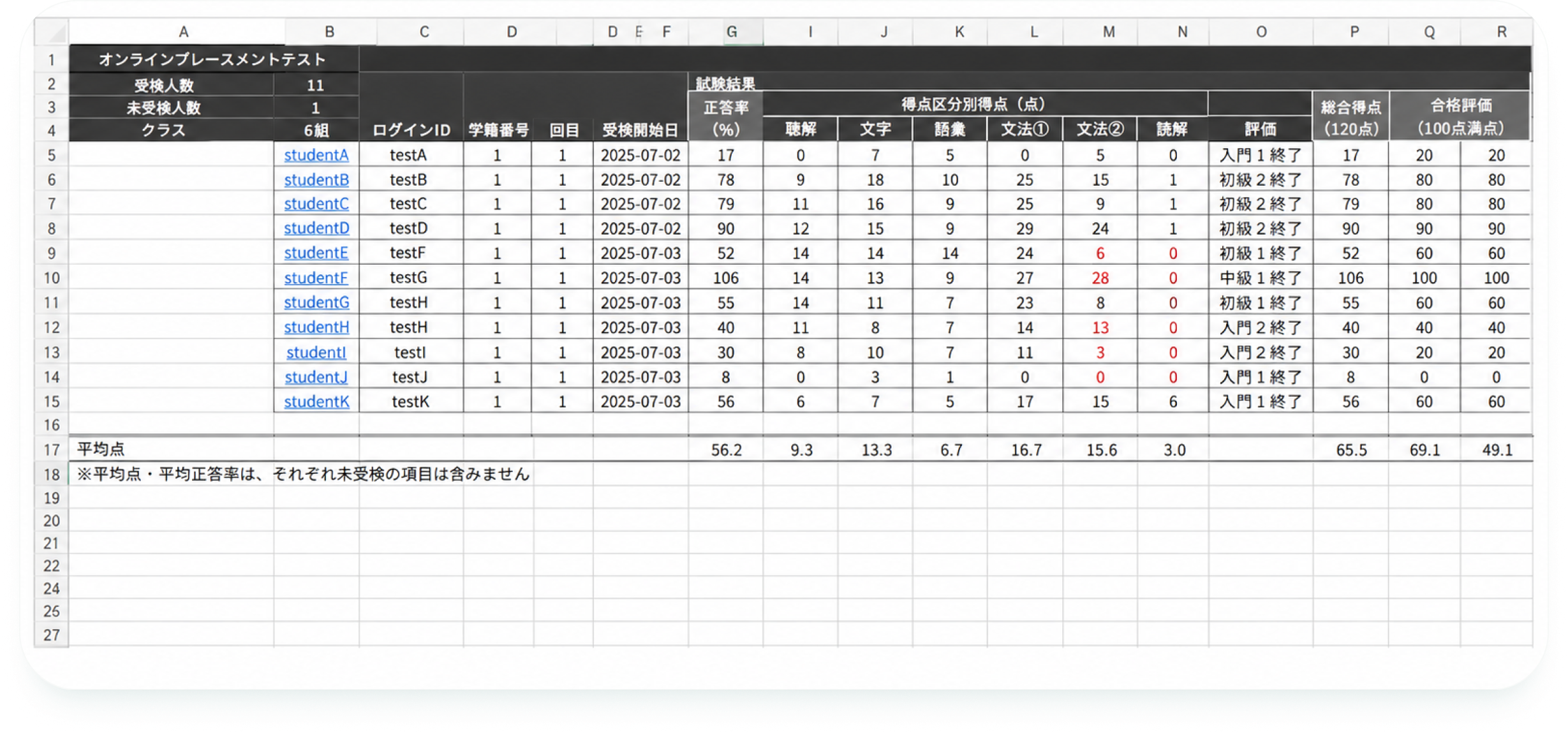Click the studentC link
Screen dimensions: 1568x735
click(316, 204)
